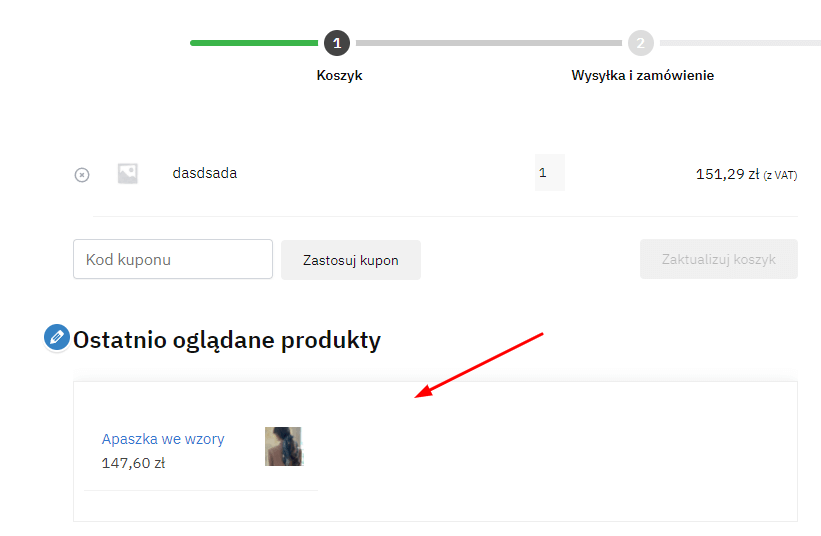Click the dasdsada placeholder product image
The height and width of the screenshot is (536, 821).
tap(127, 174)
